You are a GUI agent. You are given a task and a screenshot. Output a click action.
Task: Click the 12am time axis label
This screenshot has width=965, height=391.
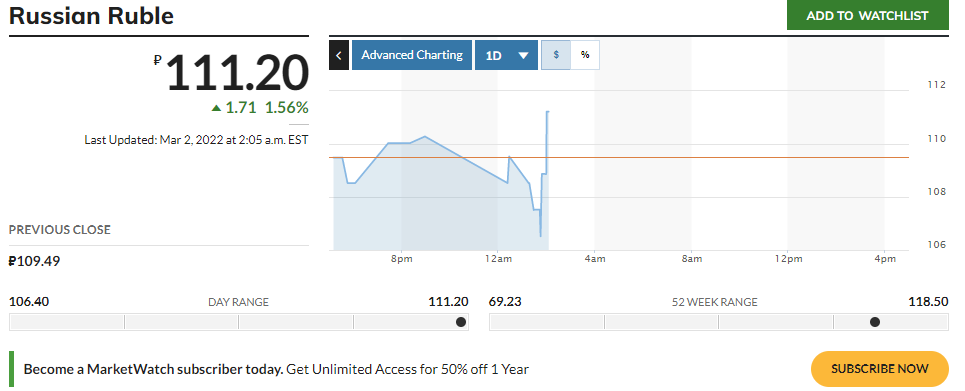(497, 259)
